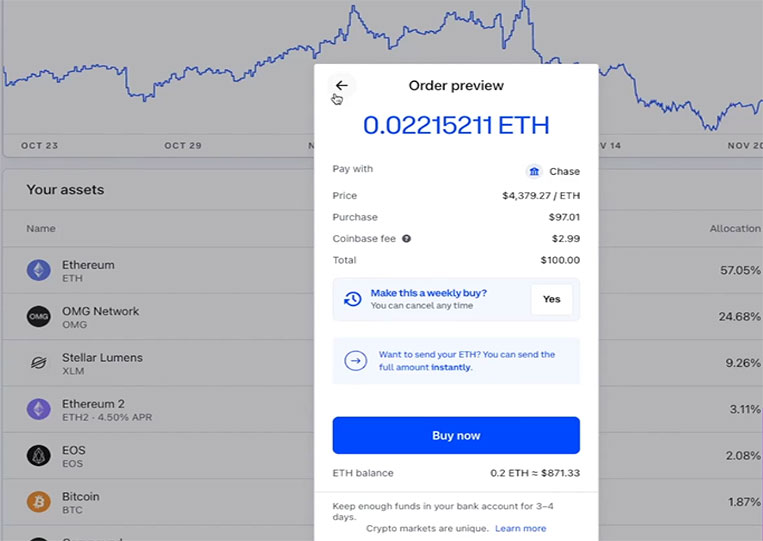This screenshot has height=541, width=763.
Task: Confirm purchase with Buy now
Action: pos(456,435)
